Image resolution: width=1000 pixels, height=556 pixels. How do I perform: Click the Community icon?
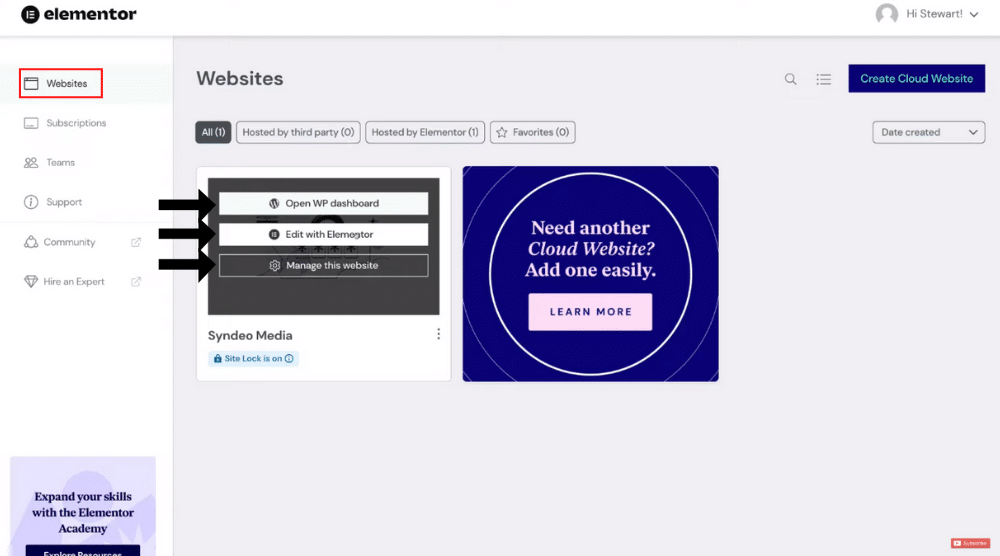[x=31, y=242]
